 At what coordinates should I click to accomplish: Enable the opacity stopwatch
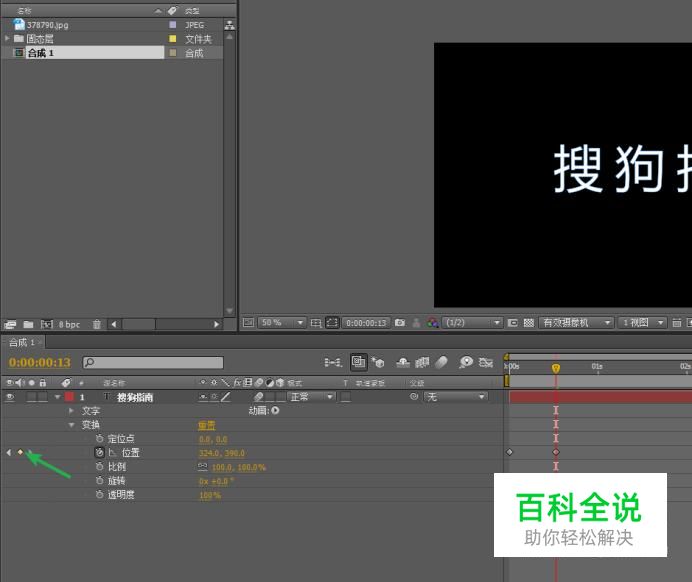[100, 494]
